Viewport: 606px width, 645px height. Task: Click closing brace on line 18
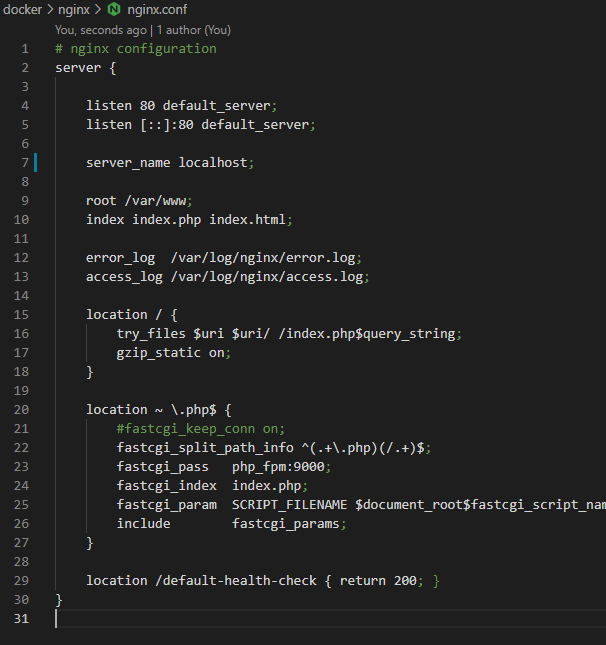point(90,372)
